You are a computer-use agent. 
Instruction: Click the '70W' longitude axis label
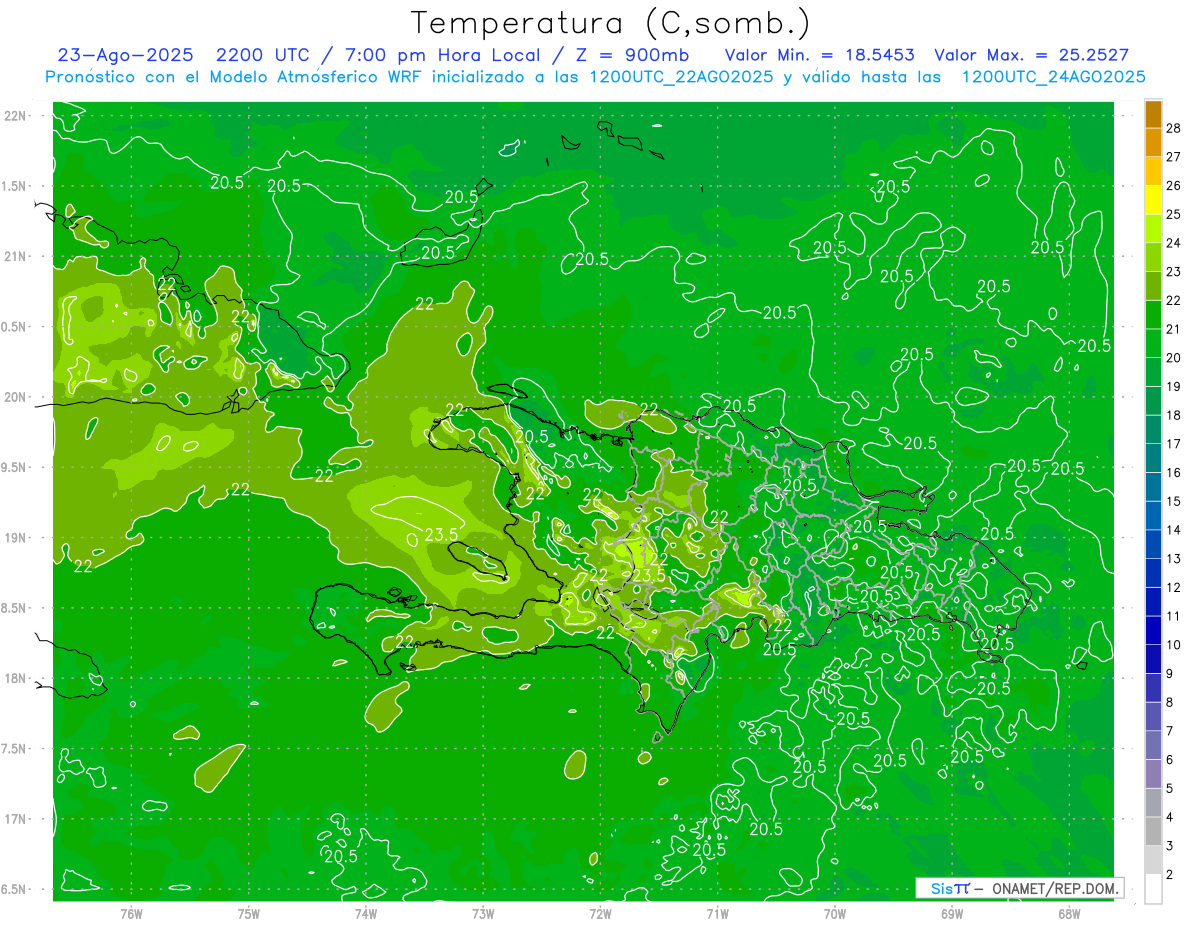(835, 913)
